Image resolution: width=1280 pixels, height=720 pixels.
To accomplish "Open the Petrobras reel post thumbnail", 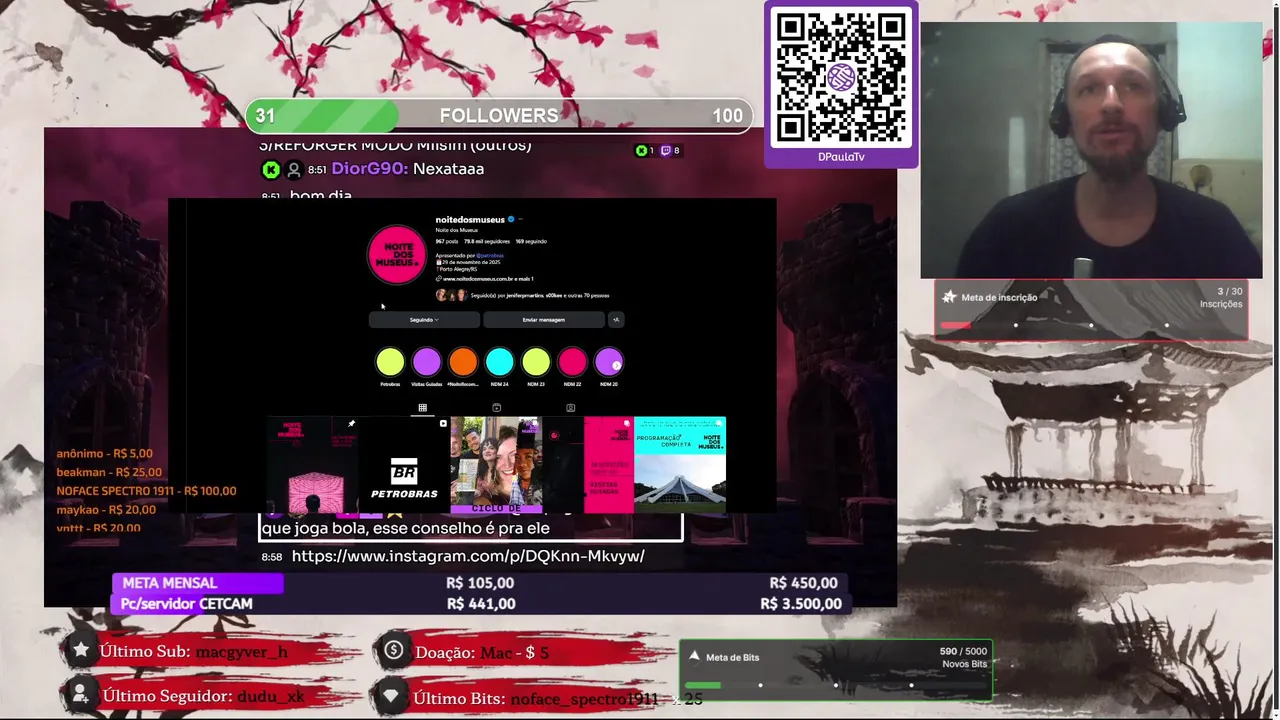I will point(404,465).
